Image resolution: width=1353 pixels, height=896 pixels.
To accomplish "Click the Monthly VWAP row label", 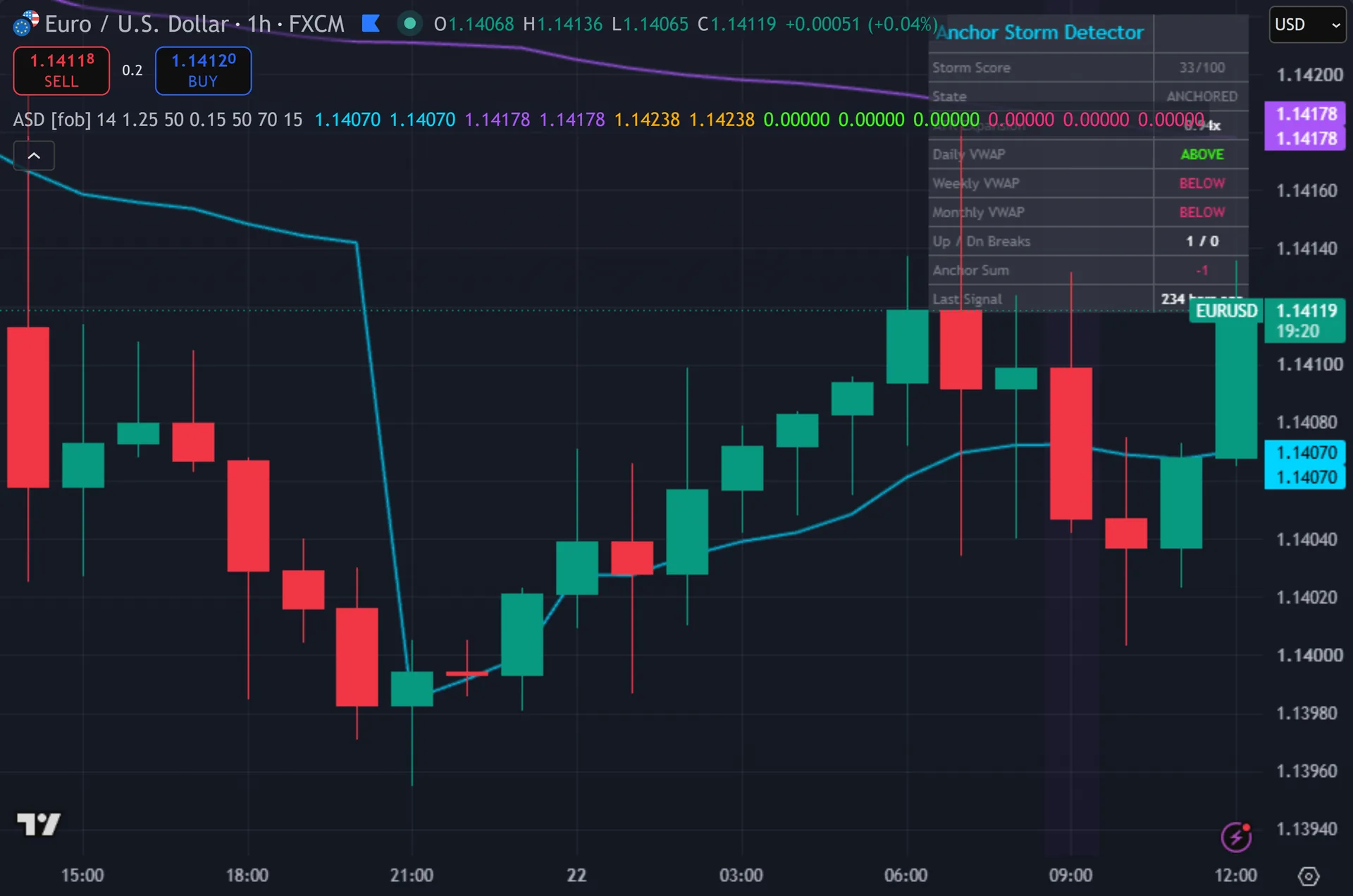I will point(978,212).
